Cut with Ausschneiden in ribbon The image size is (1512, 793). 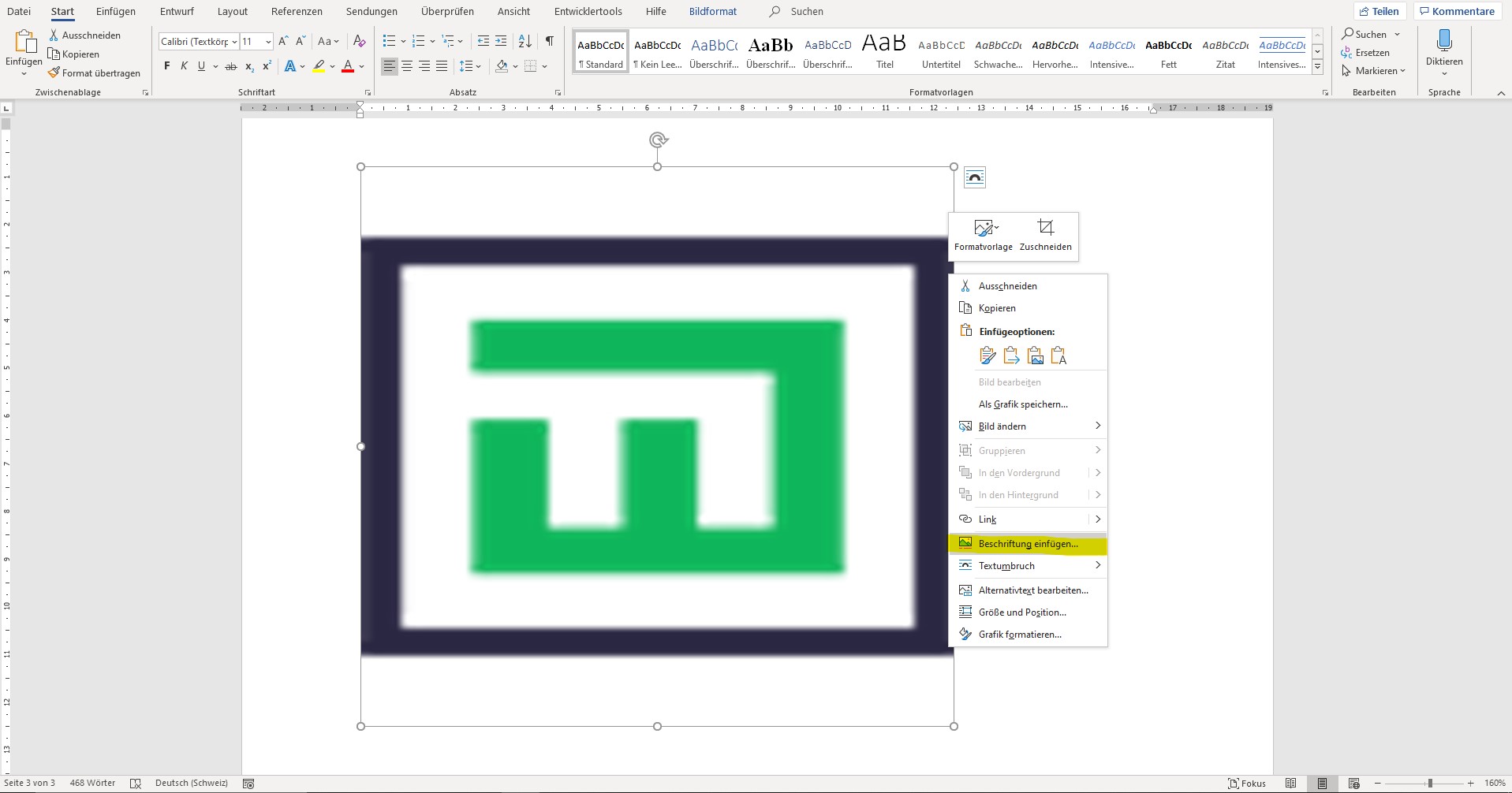(x=84, y=35)
